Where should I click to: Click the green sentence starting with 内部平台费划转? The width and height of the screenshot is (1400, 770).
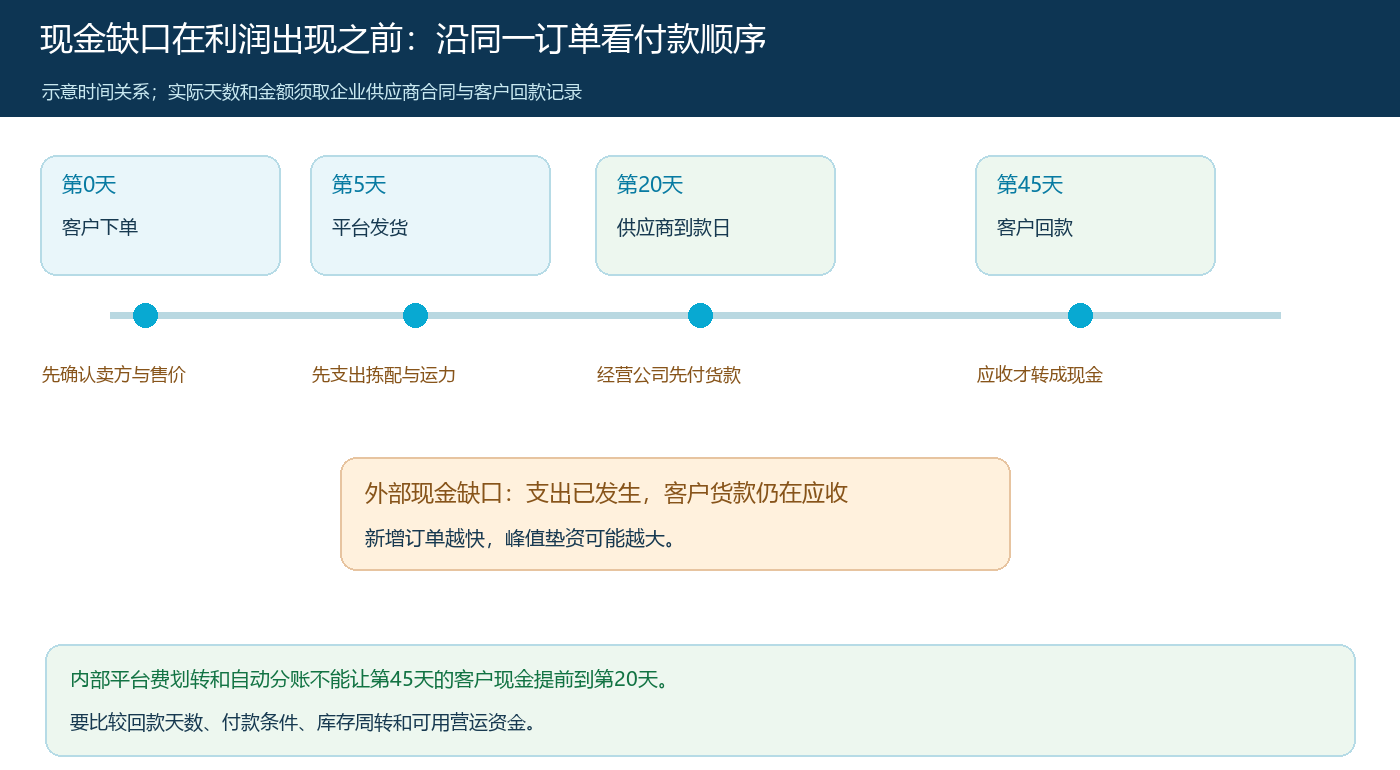point(370,680)
